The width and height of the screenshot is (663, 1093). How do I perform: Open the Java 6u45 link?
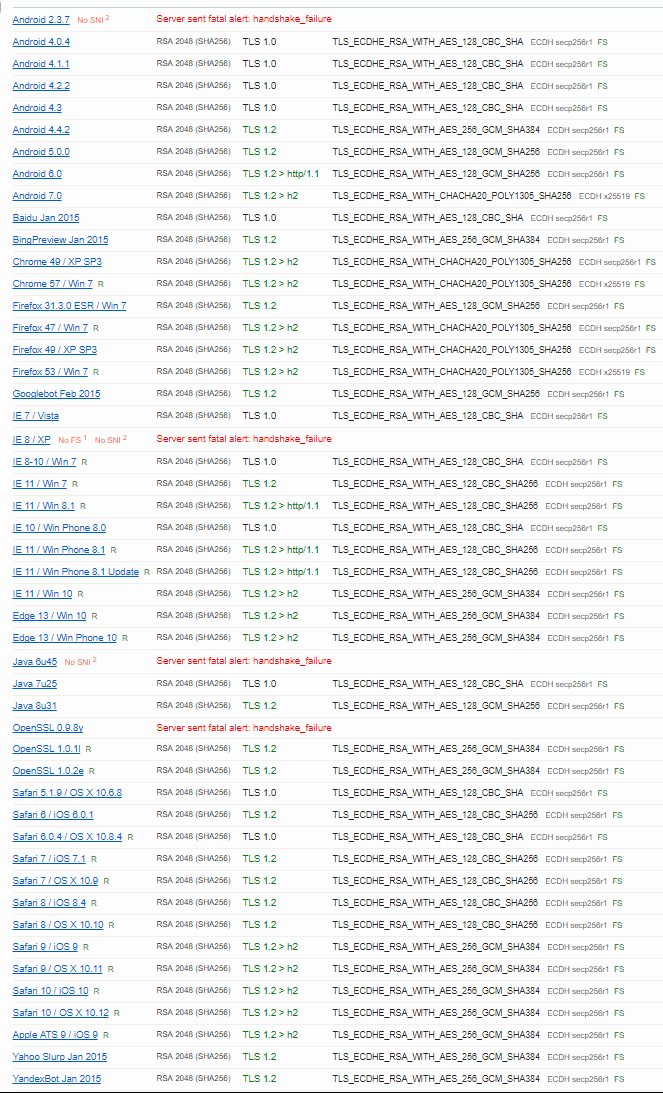point(35,661)
